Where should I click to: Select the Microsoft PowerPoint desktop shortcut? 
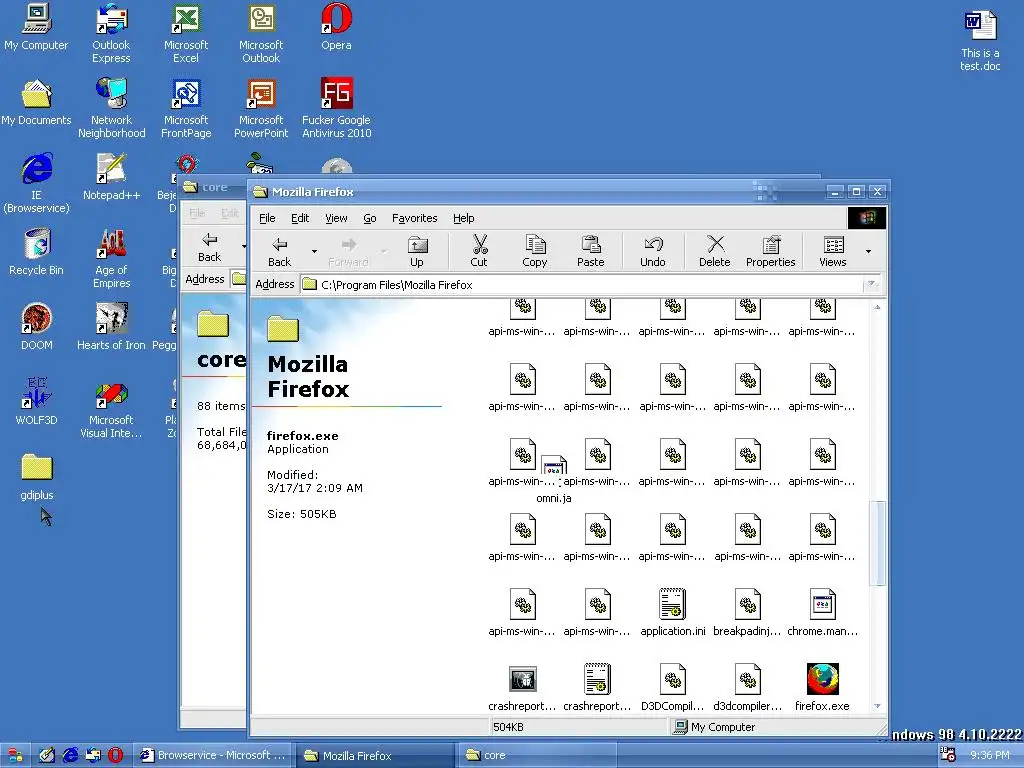[x=261, y=109]
